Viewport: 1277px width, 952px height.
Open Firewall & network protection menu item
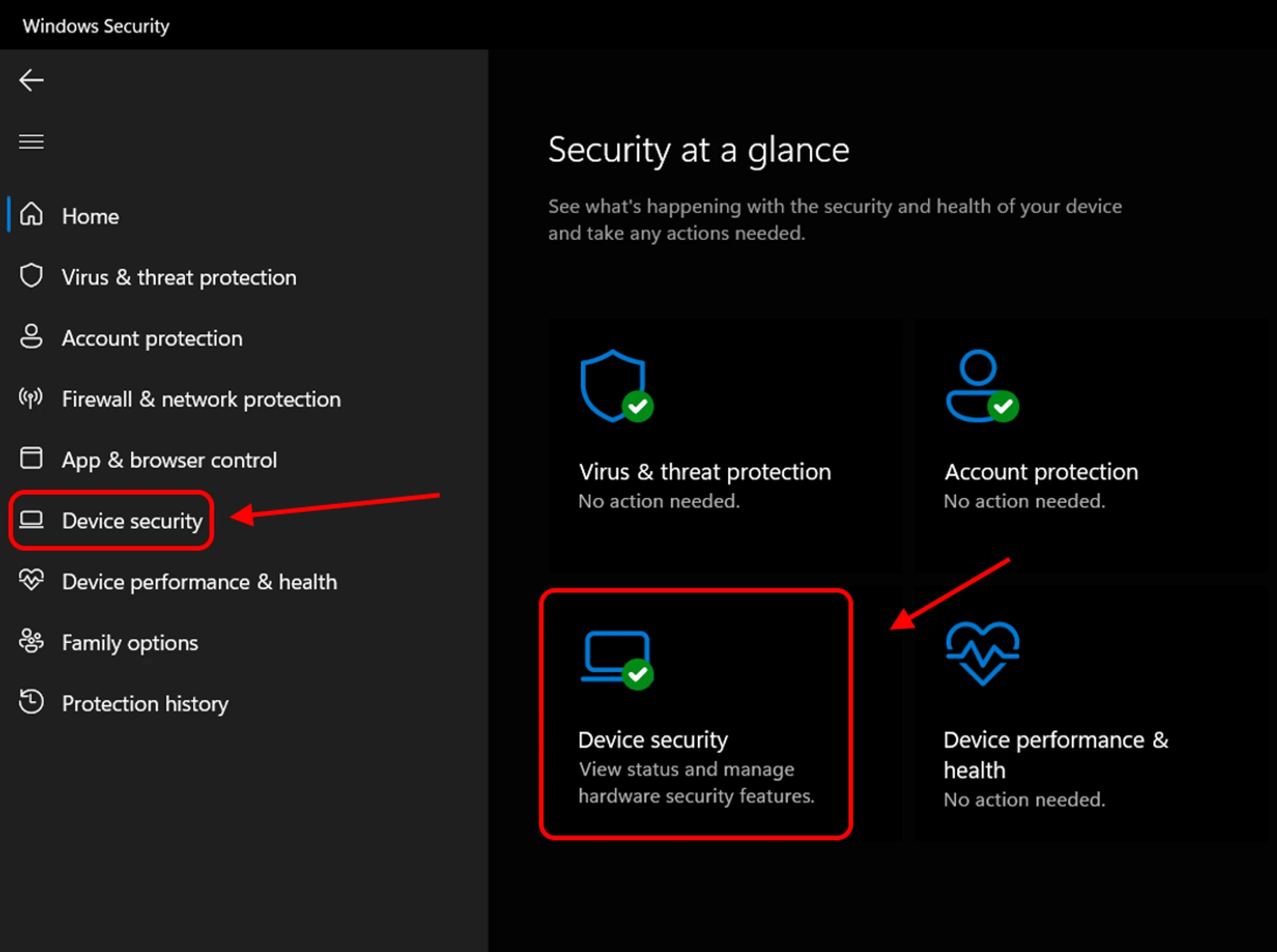tap(201, 399)
